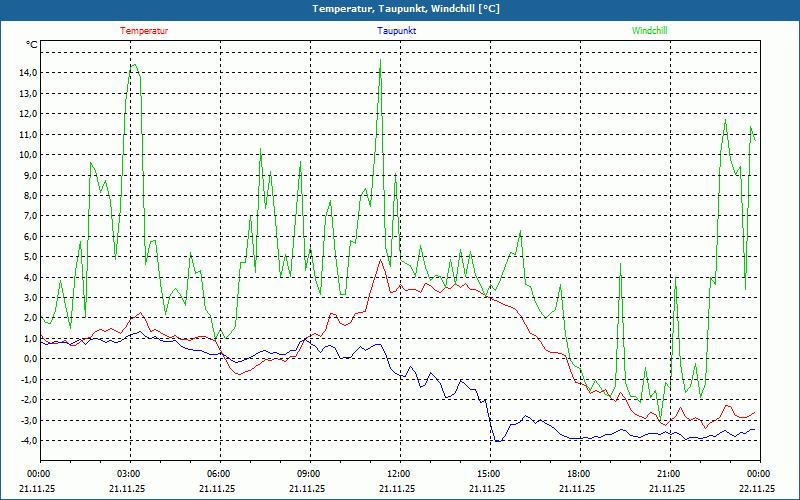
Task: Select the 21:00 time axis marker
Action: coord(669,474)
